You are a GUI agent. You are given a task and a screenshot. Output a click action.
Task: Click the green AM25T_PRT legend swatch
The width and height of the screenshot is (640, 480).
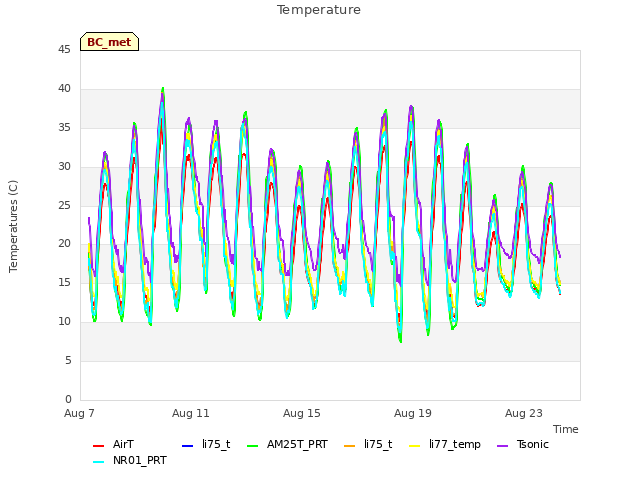coord(253,446)
